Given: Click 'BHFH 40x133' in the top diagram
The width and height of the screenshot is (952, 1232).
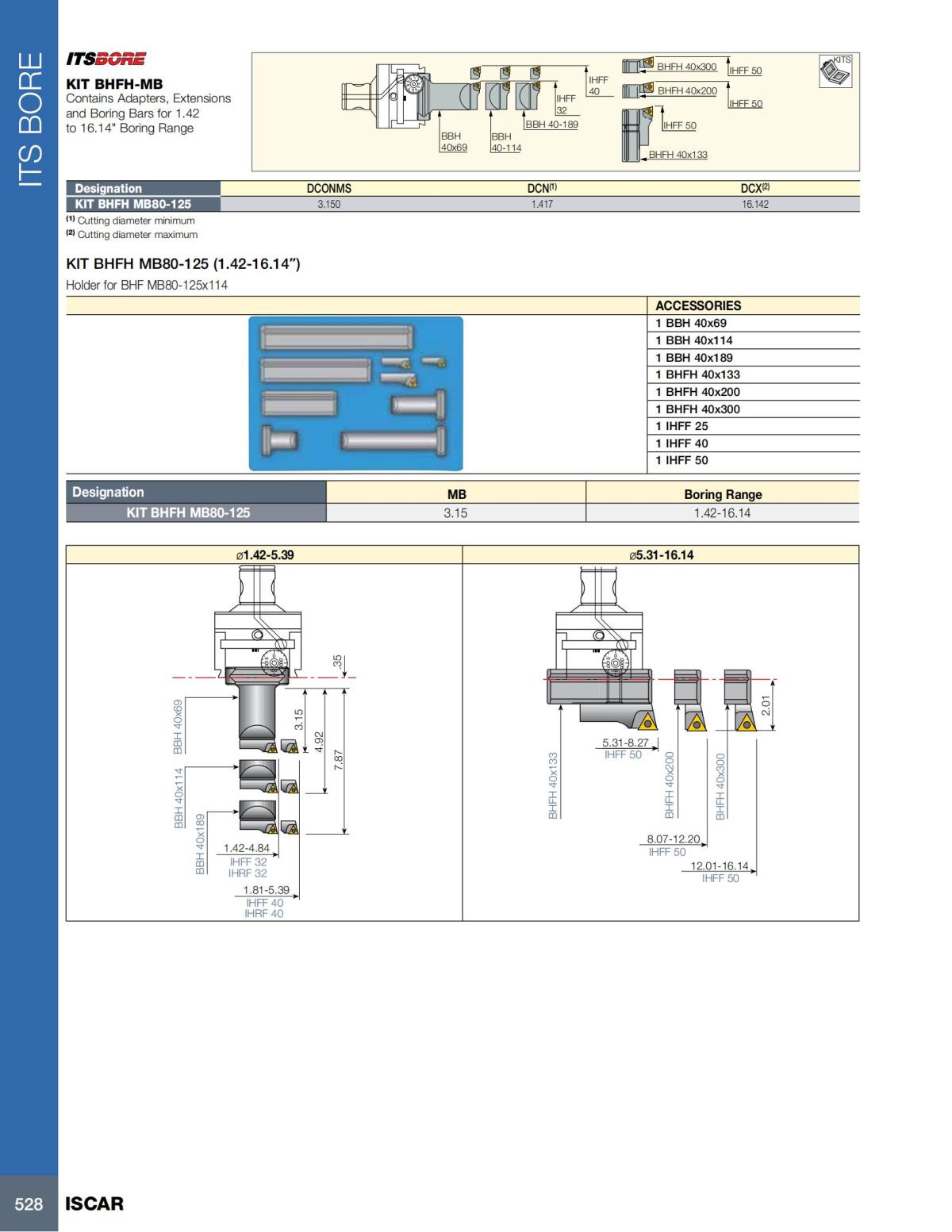Looking at the screenshot, I should coord(678,154).
